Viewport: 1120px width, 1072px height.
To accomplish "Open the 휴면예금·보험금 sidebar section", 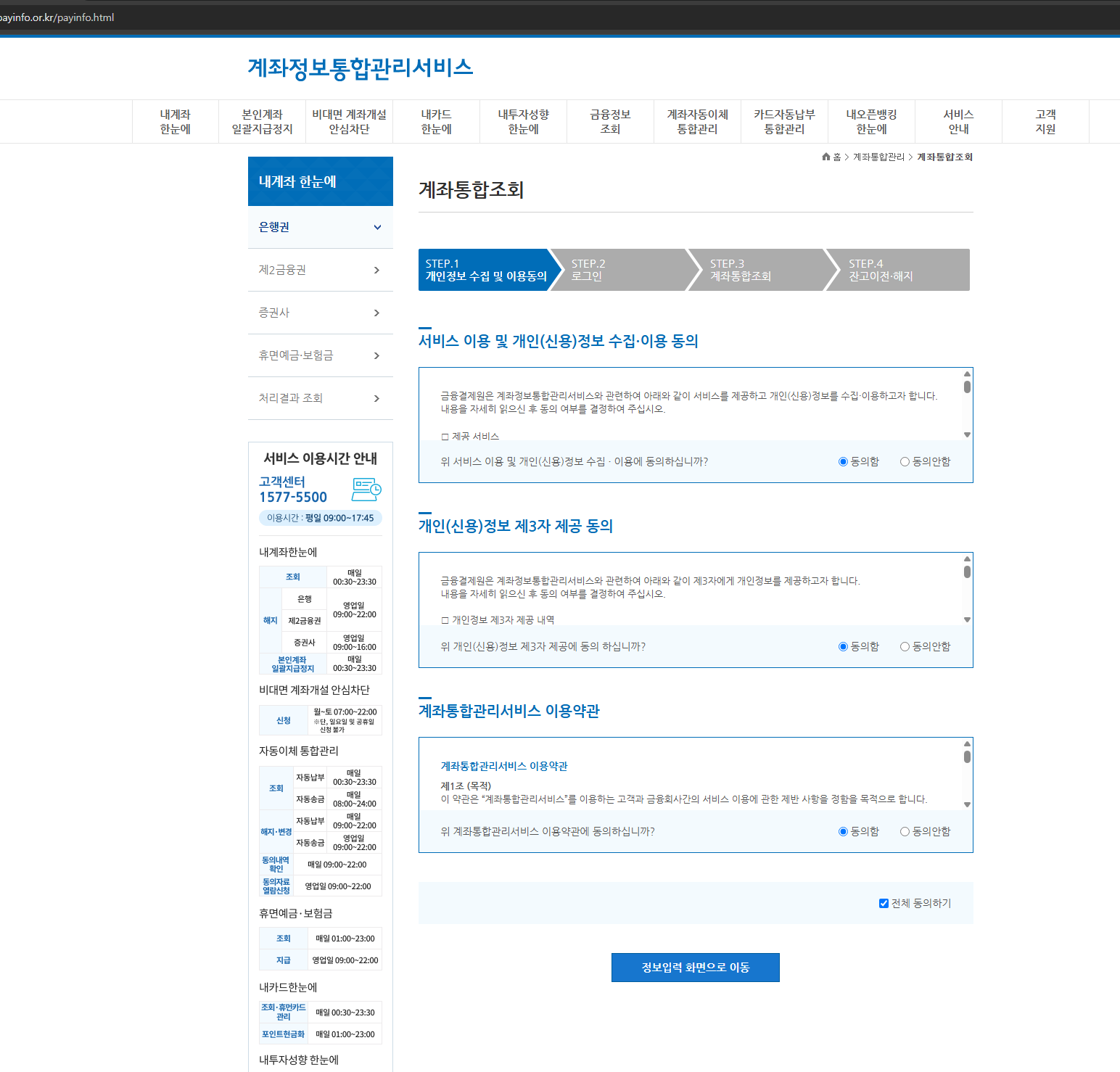I will [320, 355].
